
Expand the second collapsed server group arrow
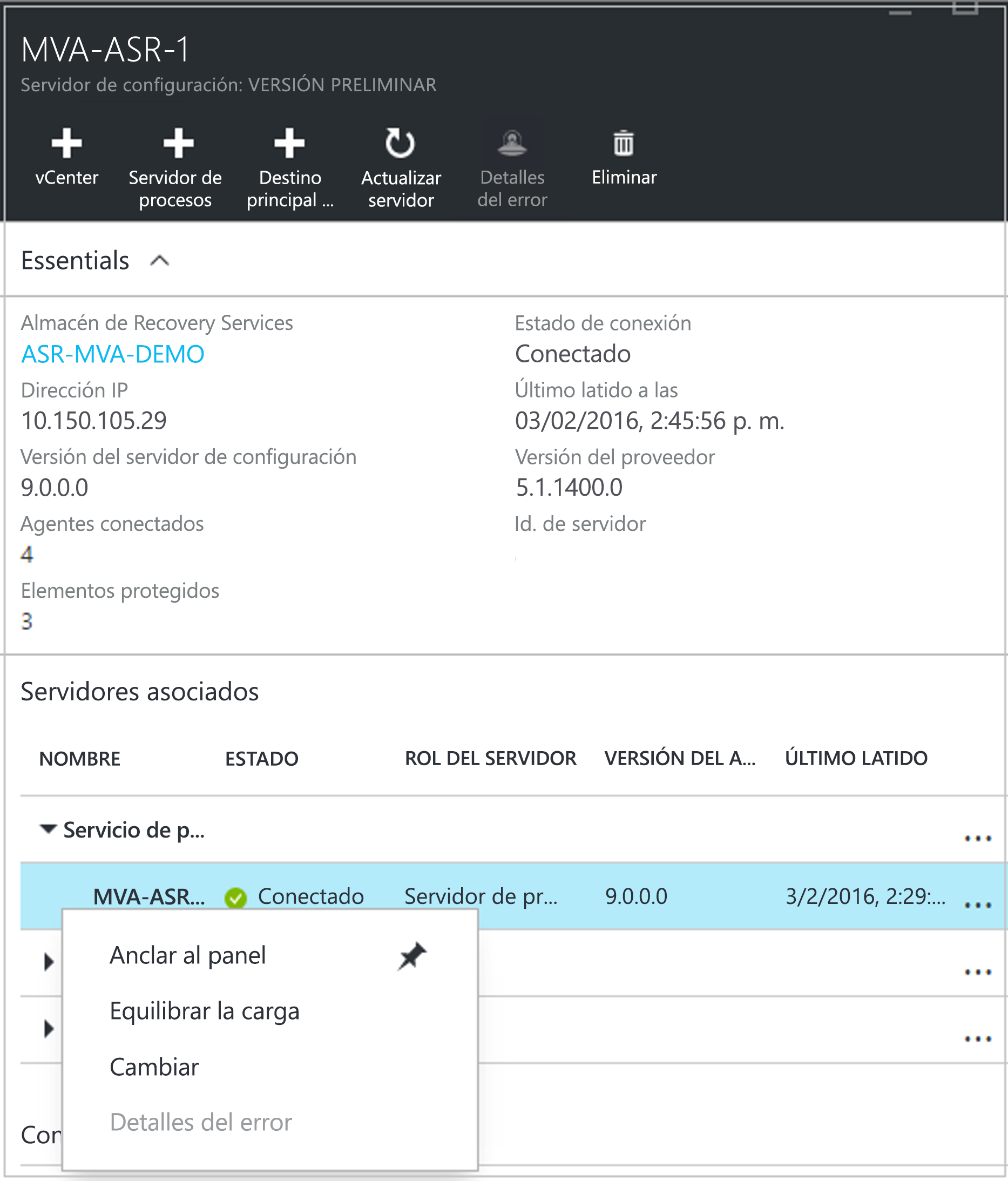49,1028
